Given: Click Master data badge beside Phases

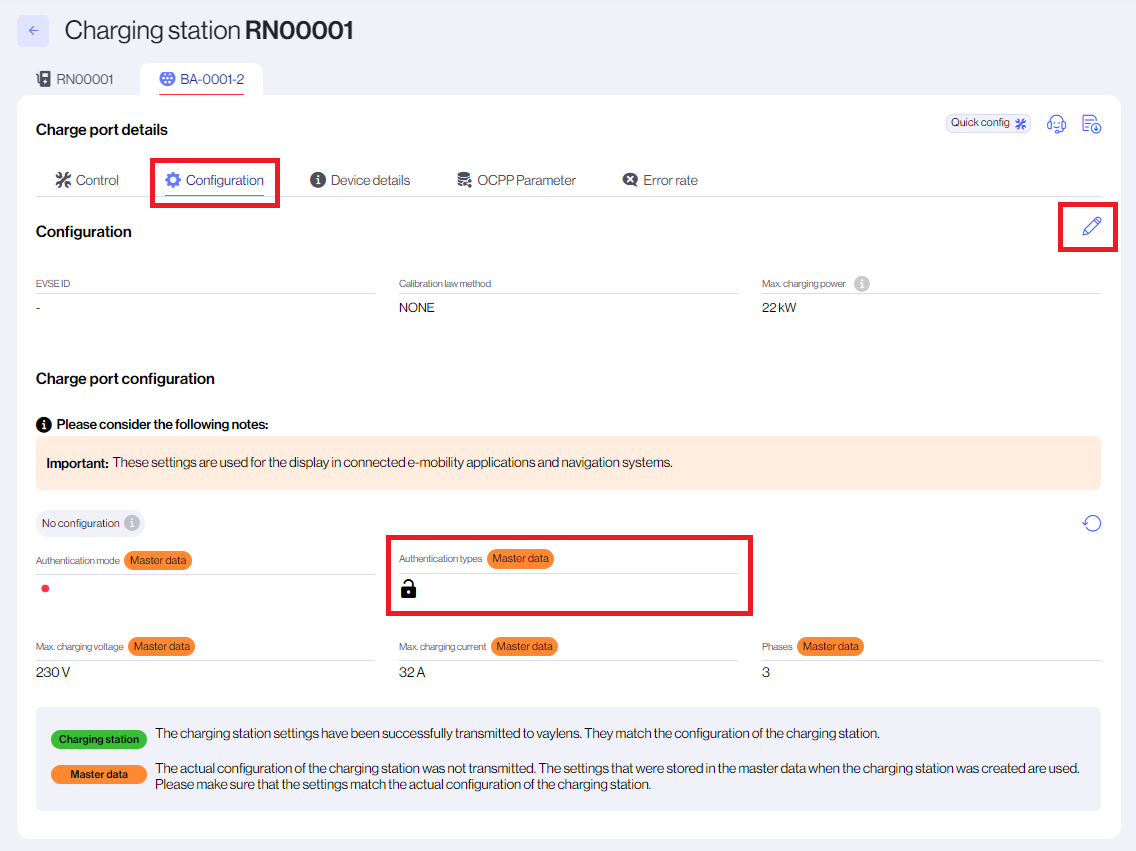Looking at the screenshot, I should pyautogui.click(x=830, y=646).
